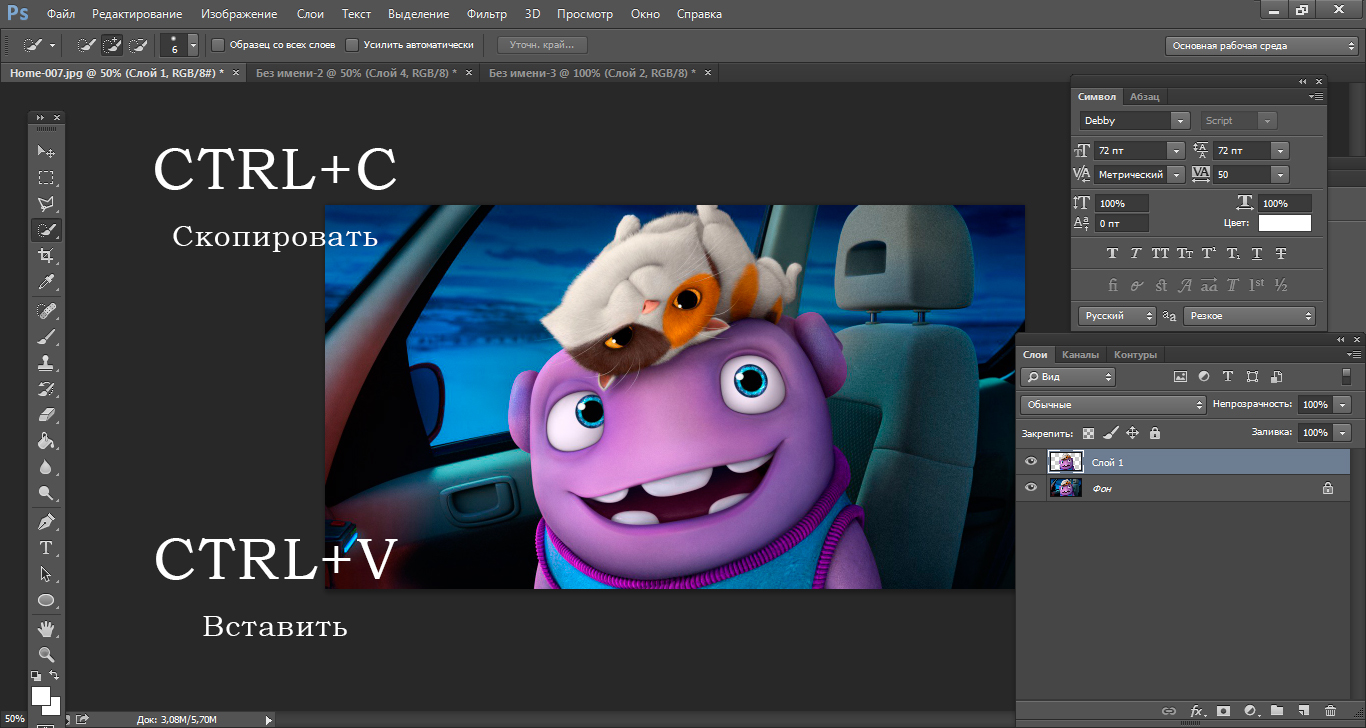Hide the Фон layer
Screen dimensions: 1366x728
point(1031,488)
